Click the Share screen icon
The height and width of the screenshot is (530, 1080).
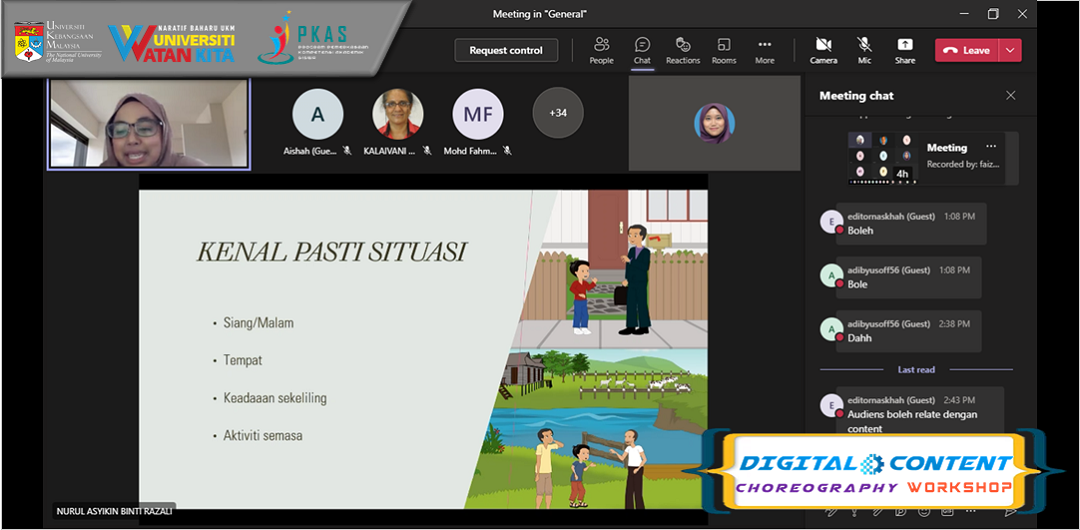pyautogui.click(x=904, y=50)
